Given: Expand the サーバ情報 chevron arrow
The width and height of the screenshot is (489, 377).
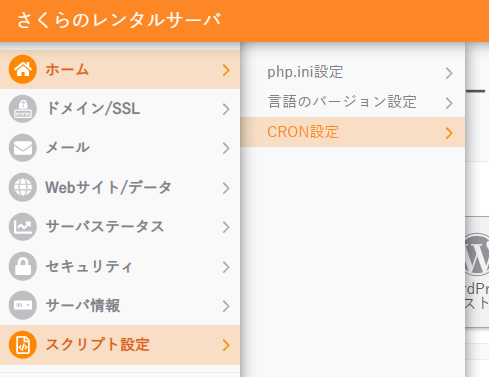Looking at the screenshot, I should pos(226,306).
